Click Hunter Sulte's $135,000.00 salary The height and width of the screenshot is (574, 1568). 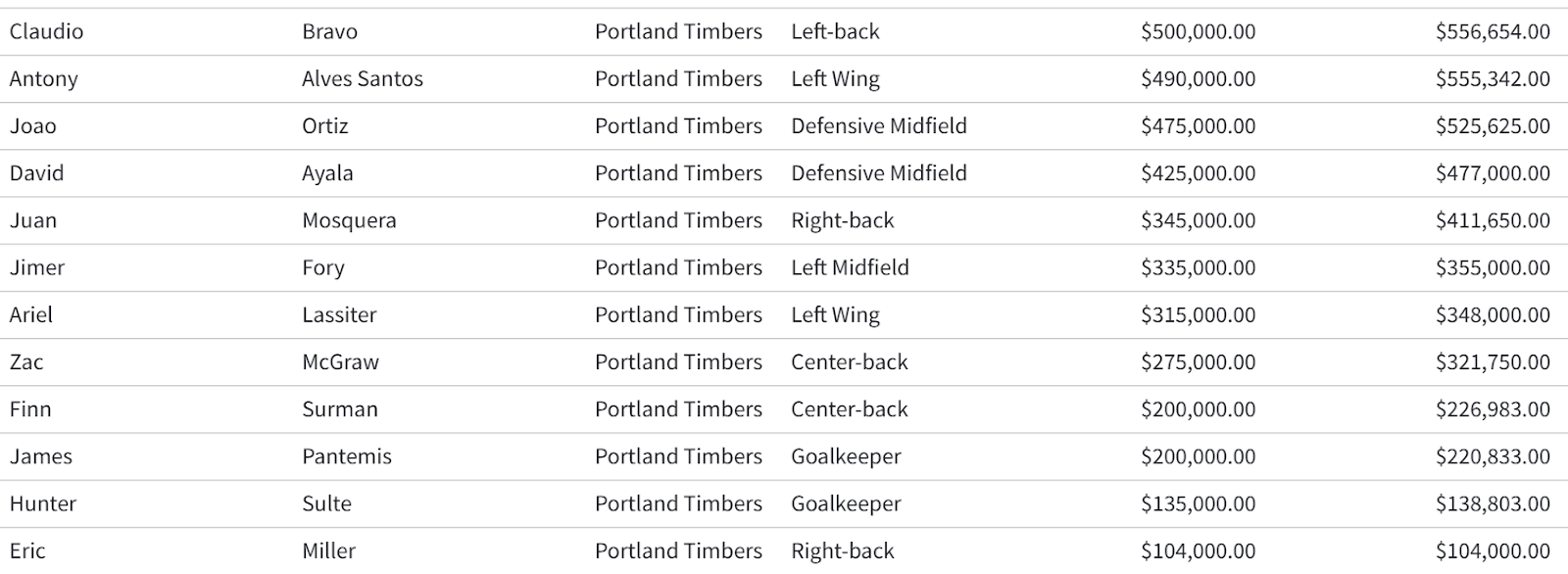click(1198, 503)
